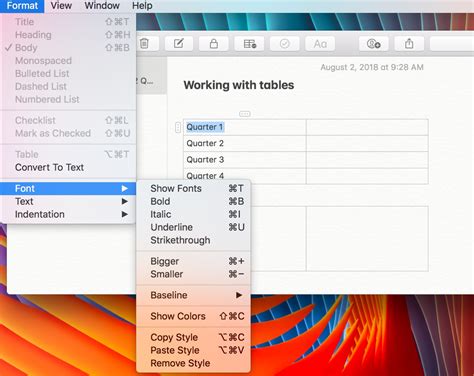
Task: Click the Mark as Checked item
Action: [68, 133]
